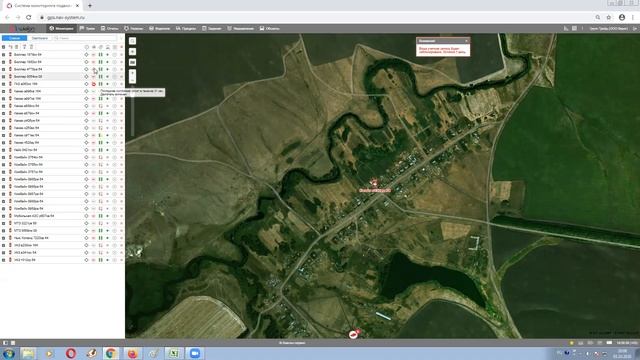This screenshot has width=640, height=360.
Task: Click the info circle icon in Бюллер 1878 row
Action: pos(115,54)
